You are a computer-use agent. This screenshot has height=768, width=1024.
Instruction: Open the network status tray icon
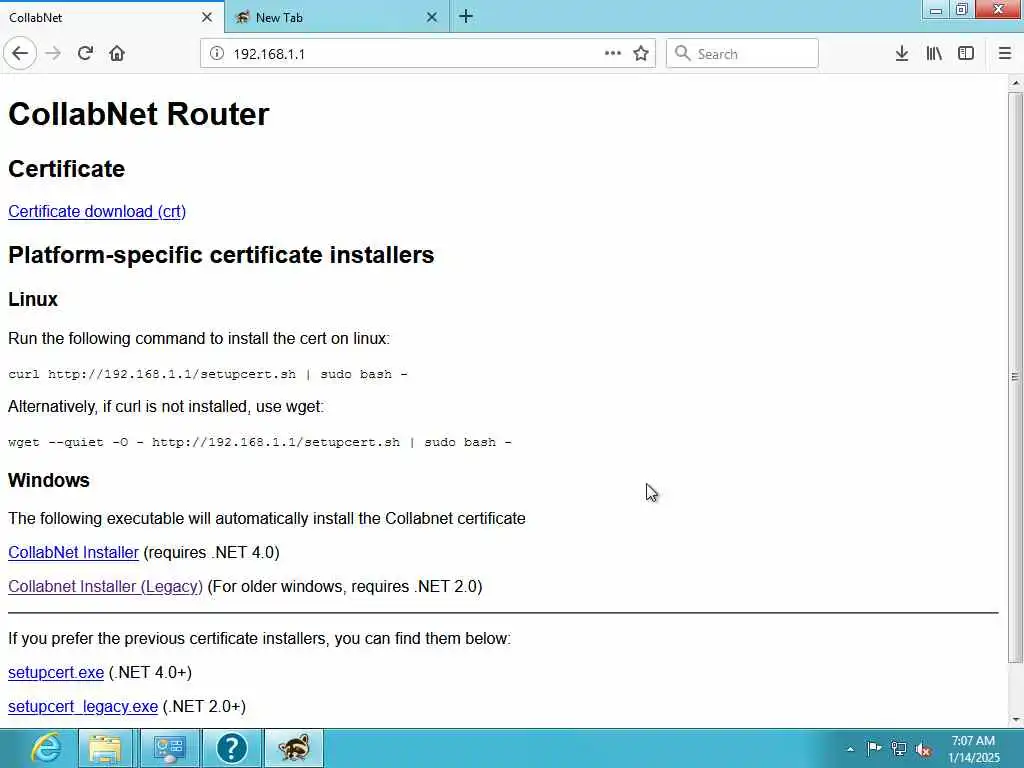coord(899,749)
